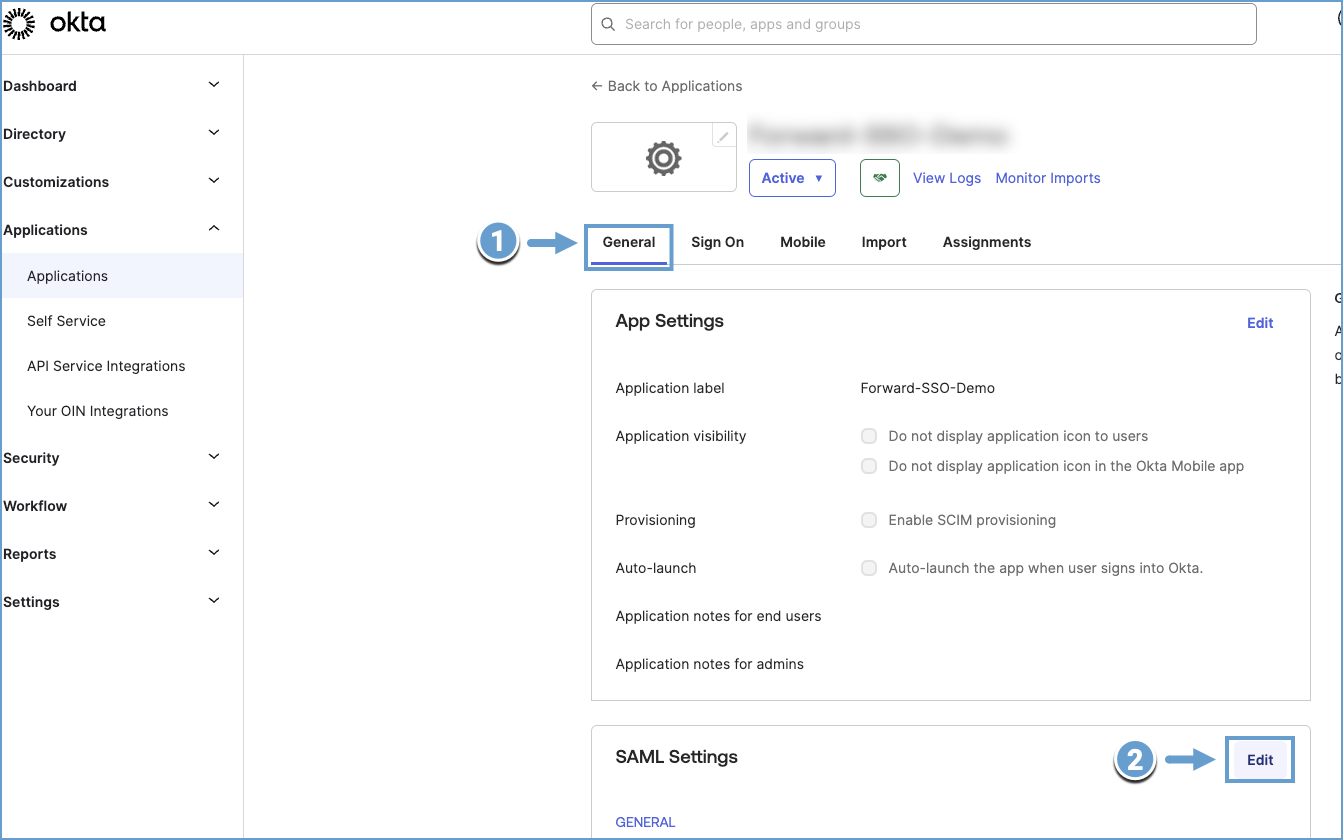
Task: Check 'Do not display application icon in Okta Mobile'
Action: (868, 465)
